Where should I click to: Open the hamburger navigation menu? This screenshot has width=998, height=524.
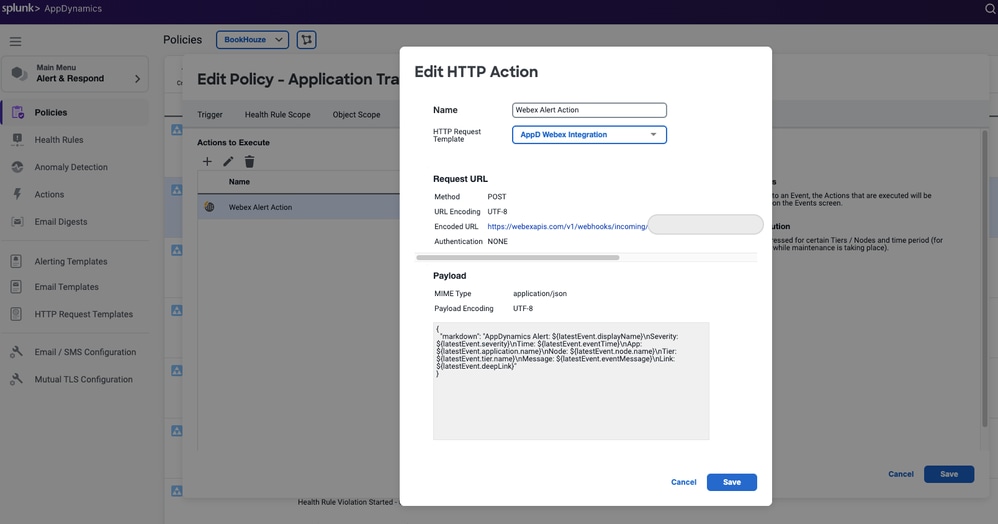[x=15, y=41]
